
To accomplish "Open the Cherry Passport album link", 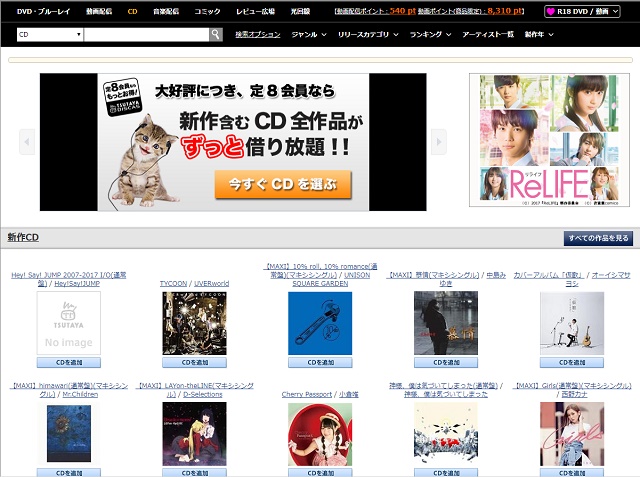I will coord(307,394).
